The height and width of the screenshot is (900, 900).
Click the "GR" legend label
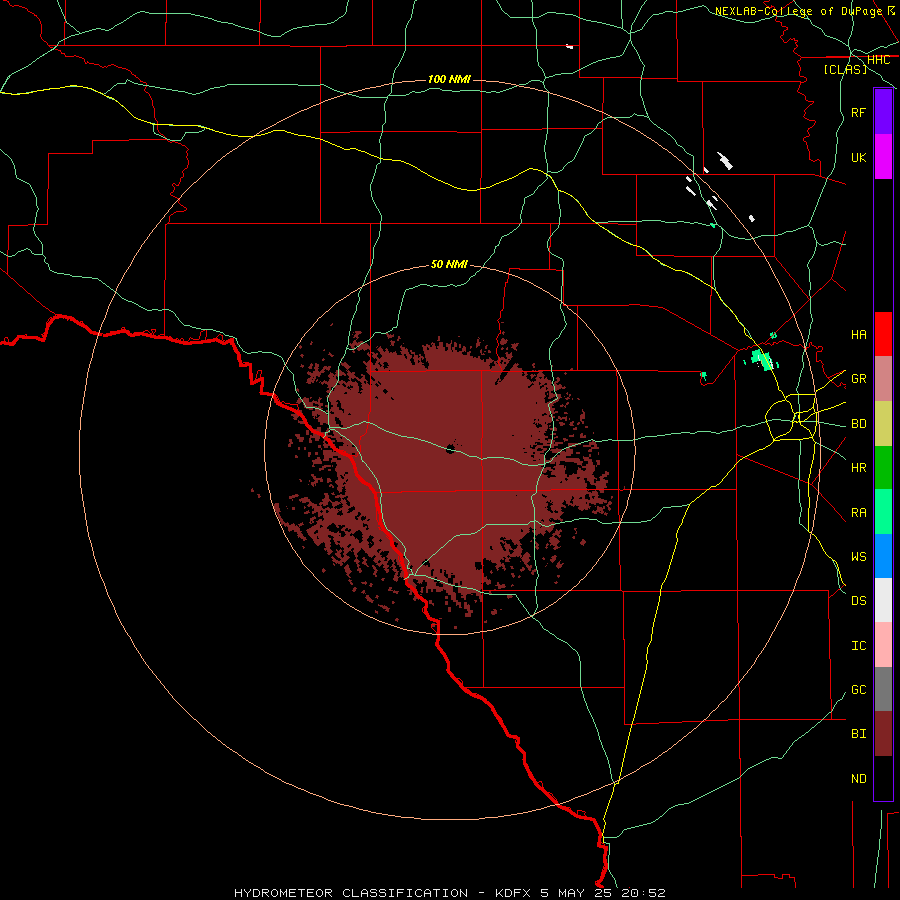pyautogui.click(x=858, y=379)
